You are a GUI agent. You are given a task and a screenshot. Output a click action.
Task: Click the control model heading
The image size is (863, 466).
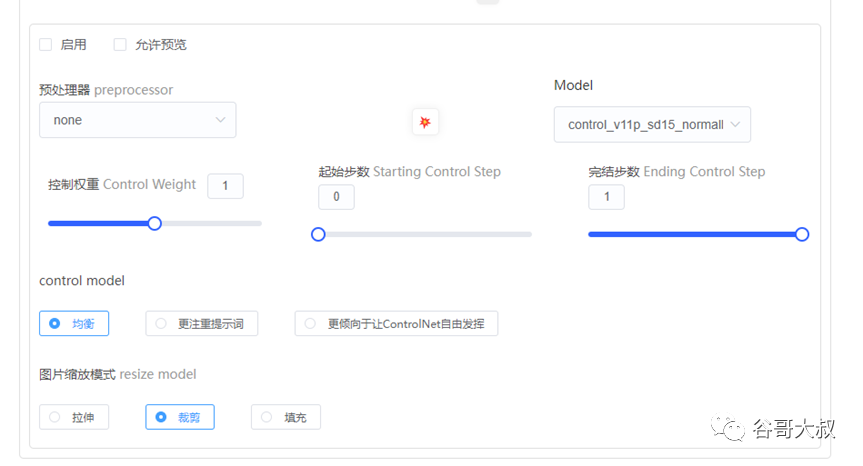click(x=82, y=281)
